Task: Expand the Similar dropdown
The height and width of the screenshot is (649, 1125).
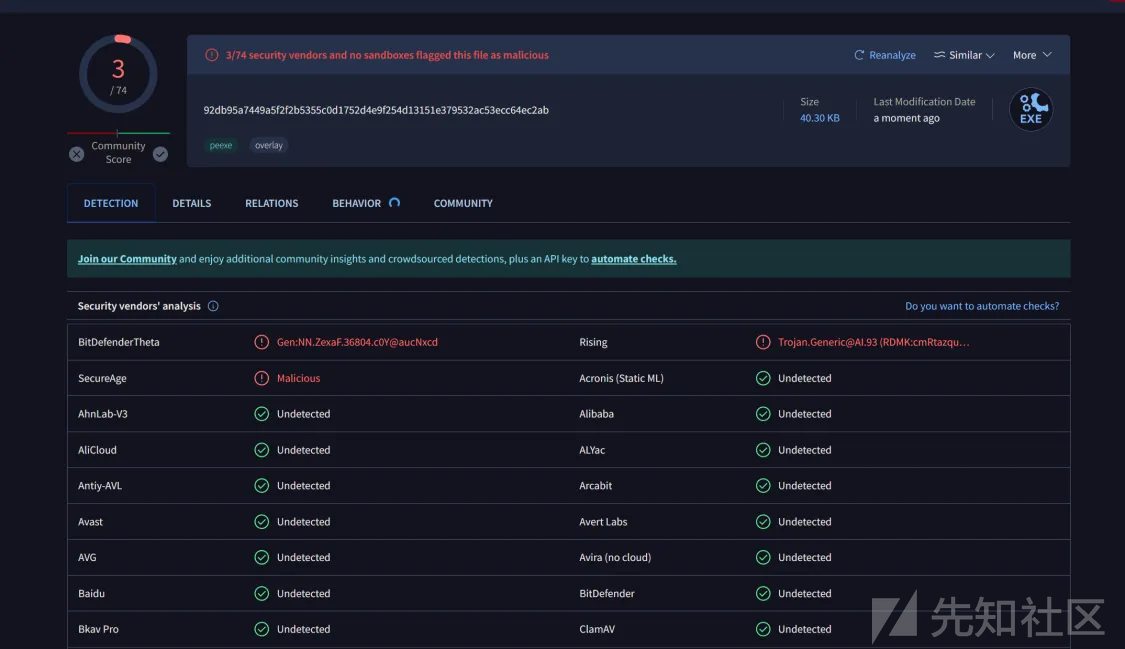Action: coord(964,55)
